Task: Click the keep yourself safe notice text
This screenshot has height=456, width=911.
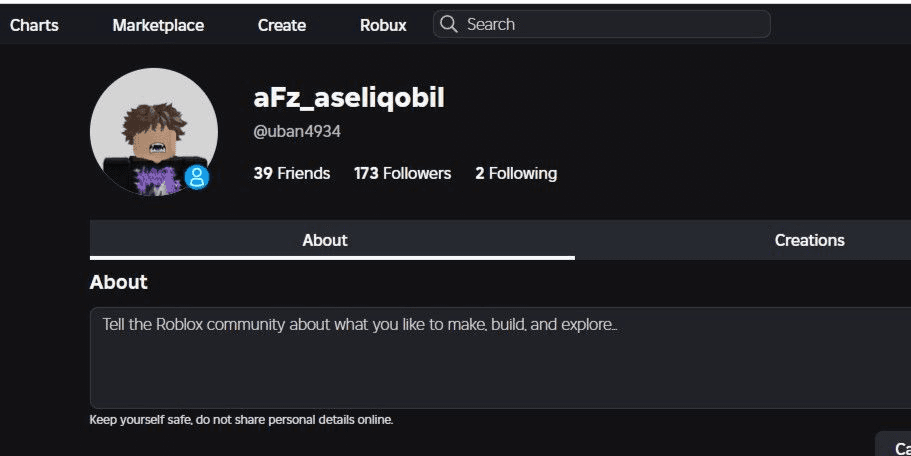Action: click(x=241, y=419)
